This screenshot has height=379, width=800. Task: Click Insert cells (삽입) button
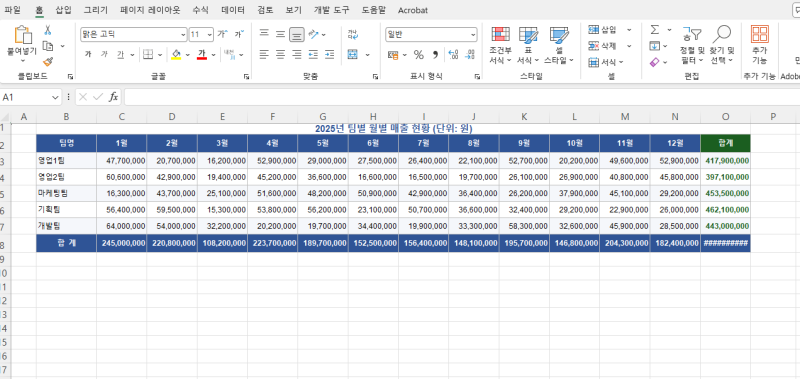[x=603, y=30]
